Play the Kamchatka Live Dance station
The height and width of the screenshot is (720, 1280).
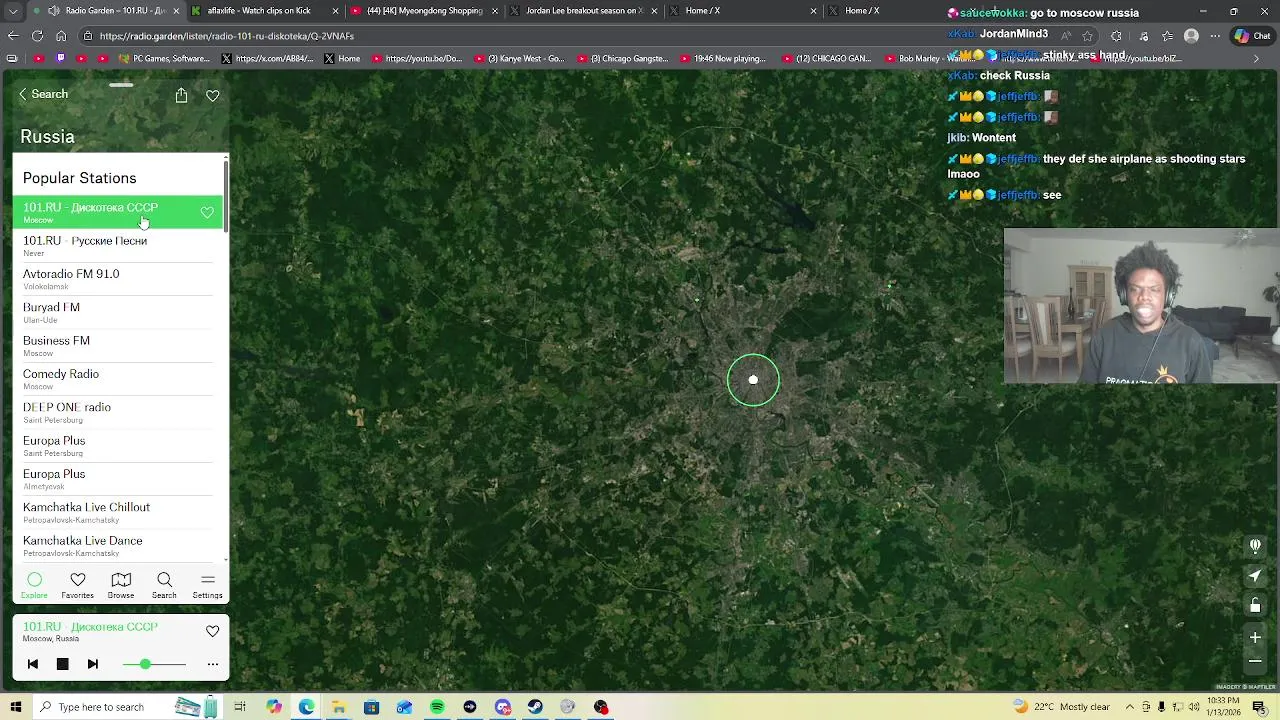tap(118, 546)
